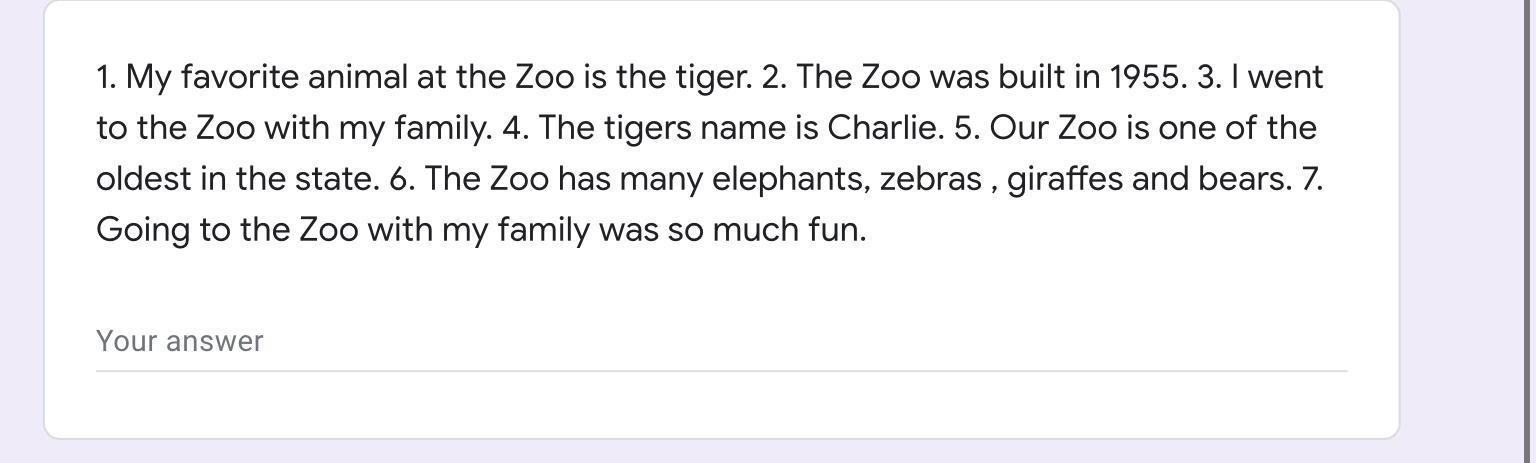This screenshot has width=1536, height=463.
Task: Click the underline beneath 'Your answer'
Action: pos(721,371)
